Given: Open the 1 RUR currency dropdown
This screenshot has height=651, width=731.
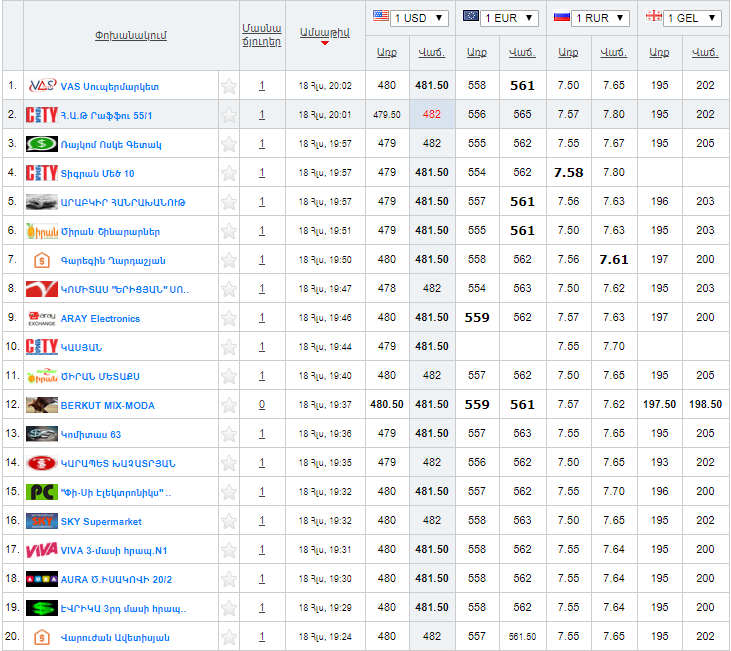Looking at the screenshot, I should (x=600, y=18).
